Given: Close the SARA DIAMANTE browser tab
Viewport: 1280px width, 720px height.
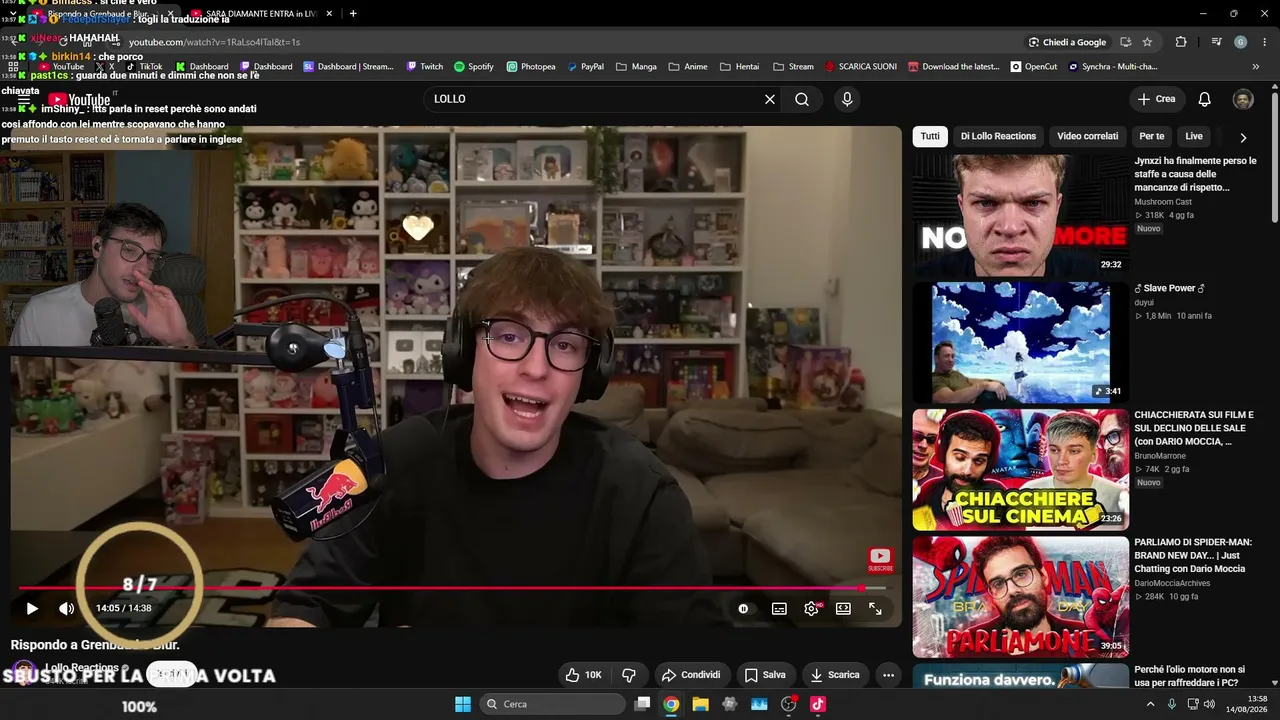Looking at the screenshot, I should [329, 13].
